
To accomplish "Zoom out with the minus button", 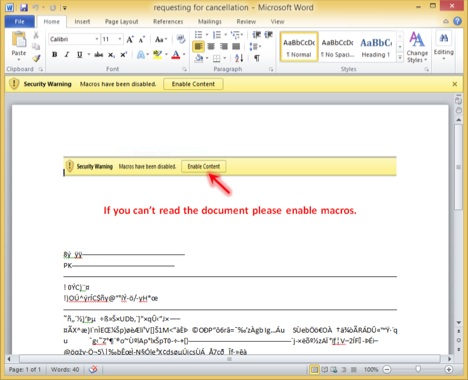I will 387,369.
